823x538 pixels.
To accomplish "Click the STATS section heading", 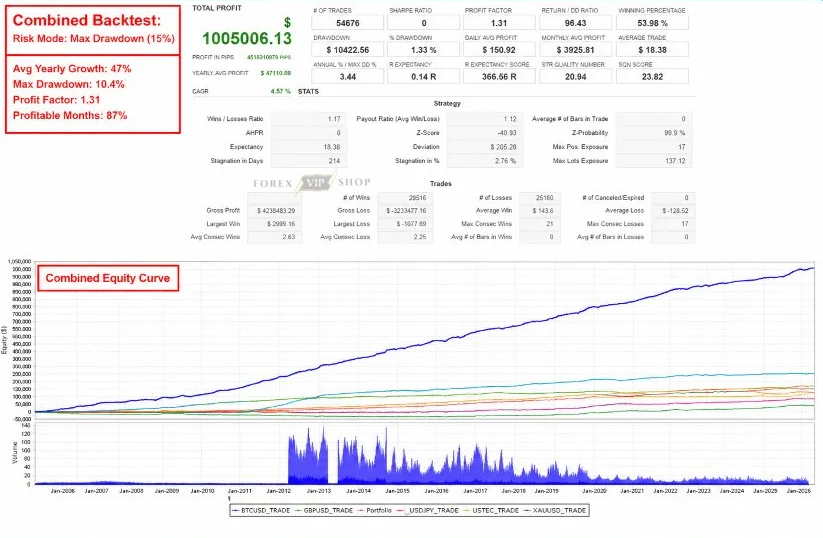I will (x=308, y=91).
